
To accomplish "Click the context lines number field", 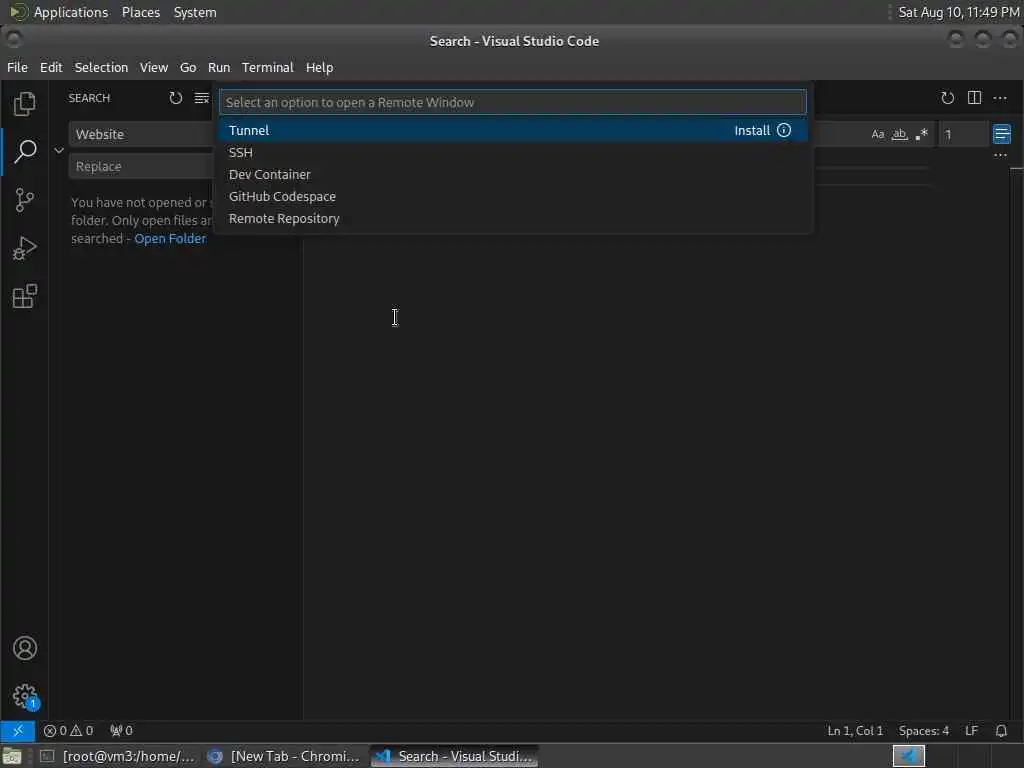I will point(963,135).
